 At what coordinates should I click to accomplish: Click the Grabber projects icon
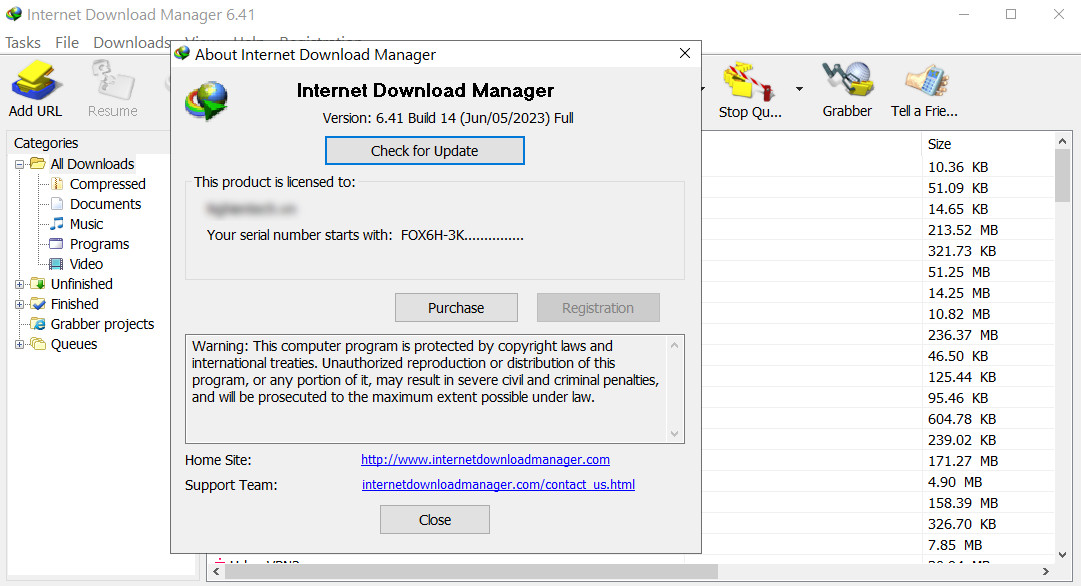click(38, 324)
